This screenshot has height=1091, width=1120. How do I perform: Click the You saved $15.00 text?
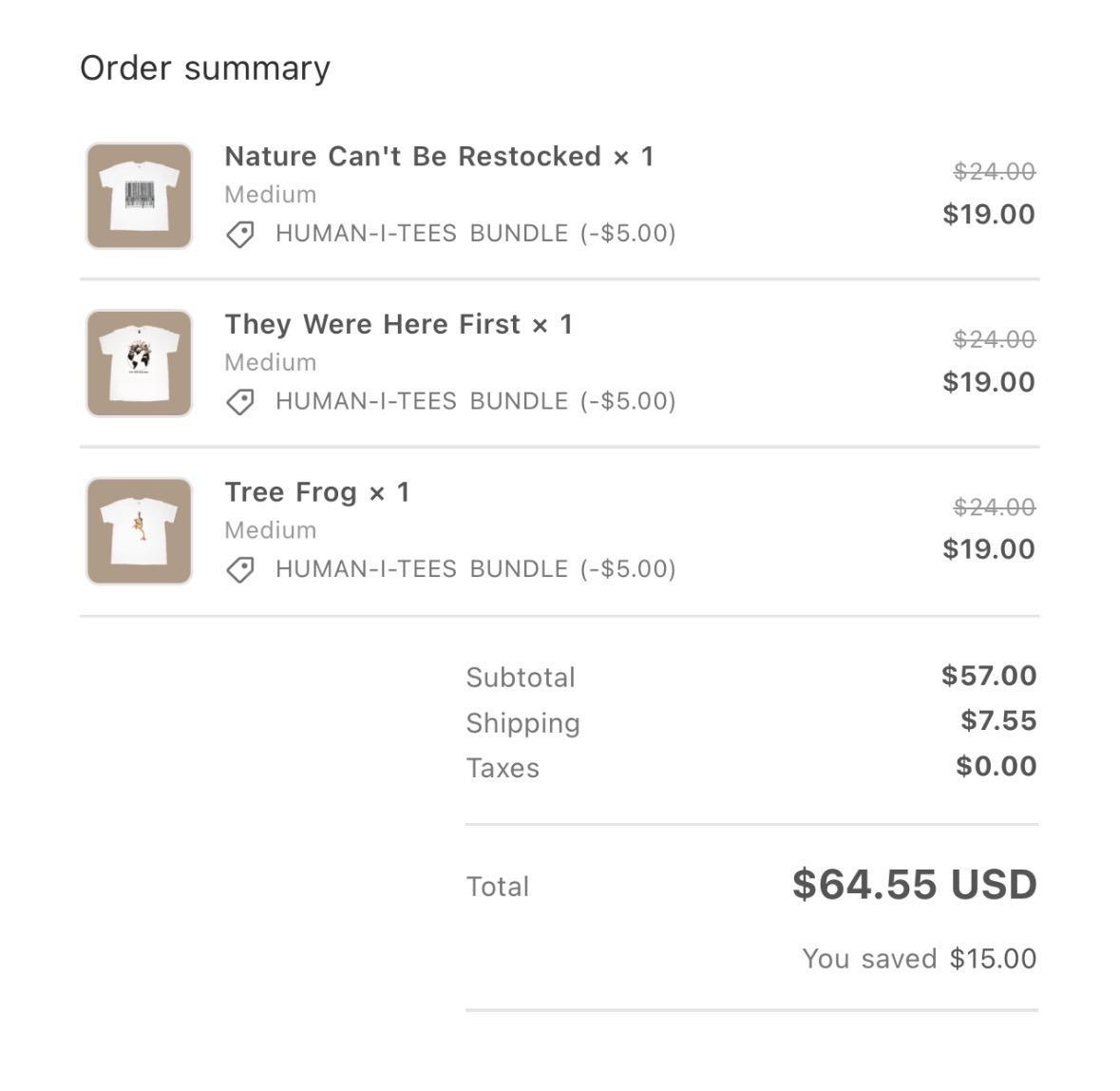coord(919,959)
